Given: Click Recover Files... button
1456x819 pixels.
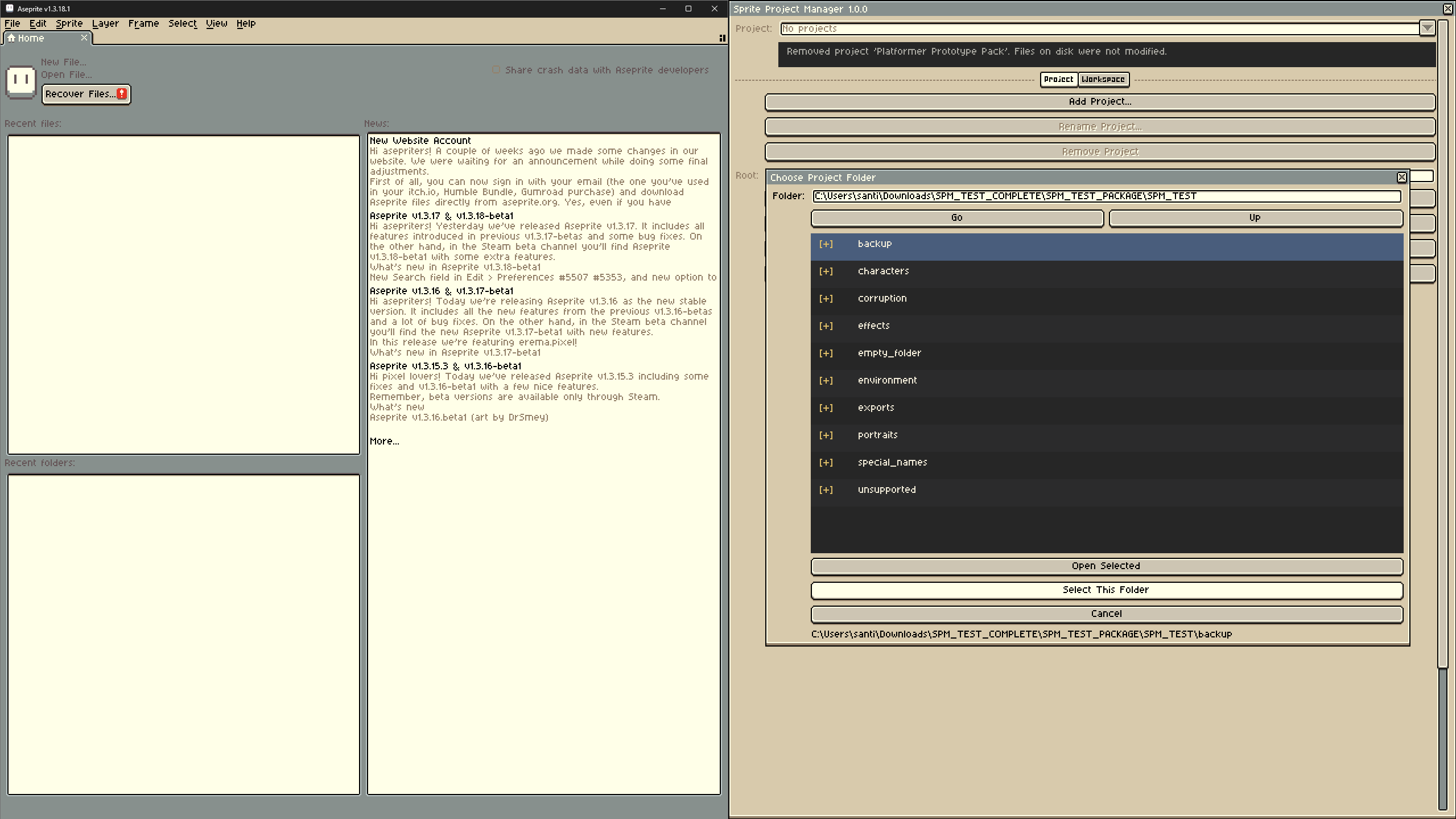Looking at the screenshot, I should [86, 94].
